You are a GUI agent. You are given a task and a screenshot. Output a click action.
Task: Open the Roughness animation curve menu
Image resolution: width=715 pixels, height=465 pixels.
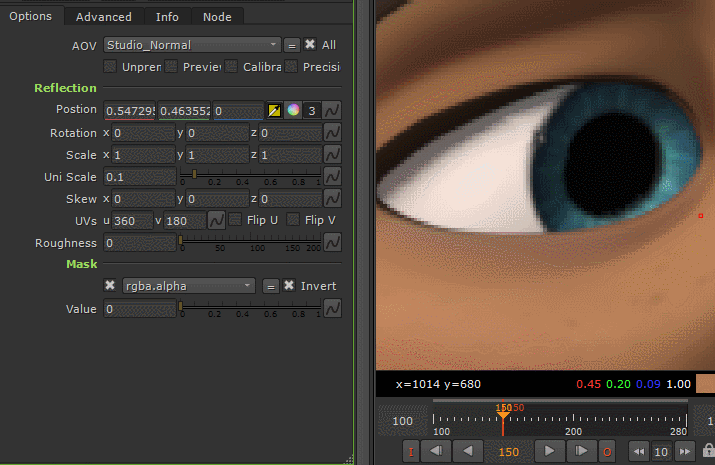[x=332, y=242]
